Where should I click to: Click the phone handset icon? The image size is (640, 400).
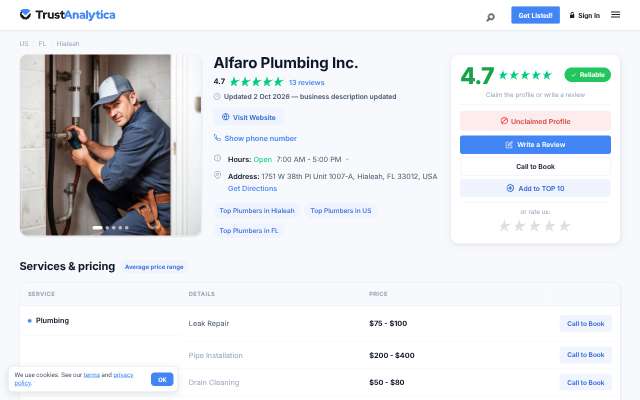(217, 138)
